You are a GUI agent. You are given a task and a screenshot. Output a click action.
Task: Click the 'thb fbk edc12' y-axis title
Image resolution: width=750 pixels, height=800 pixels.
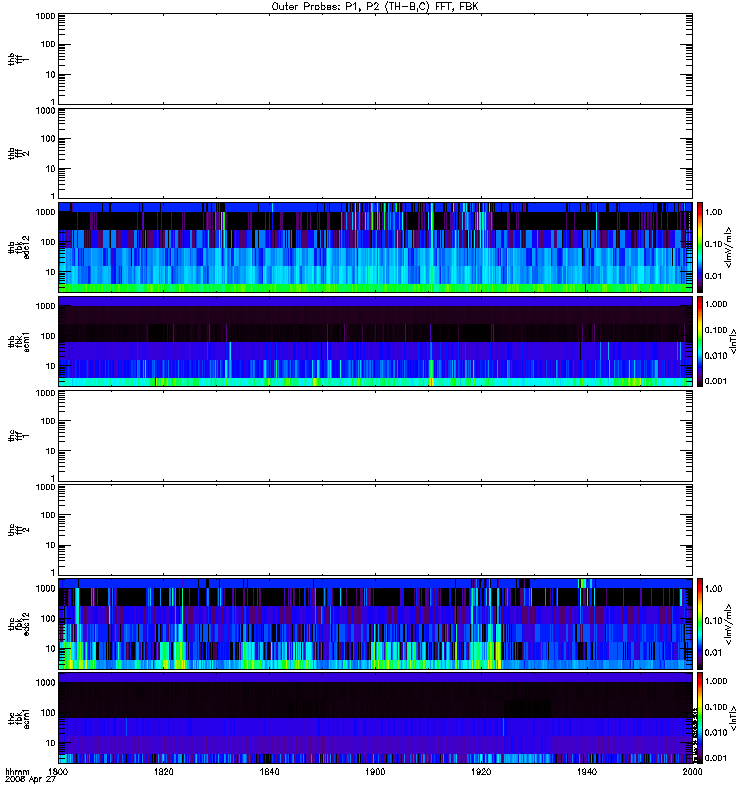18,247
